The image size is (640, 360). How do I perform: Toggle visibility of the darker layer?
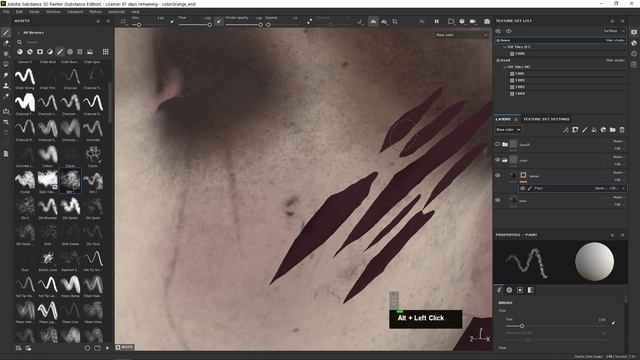(x=498, y=176)
